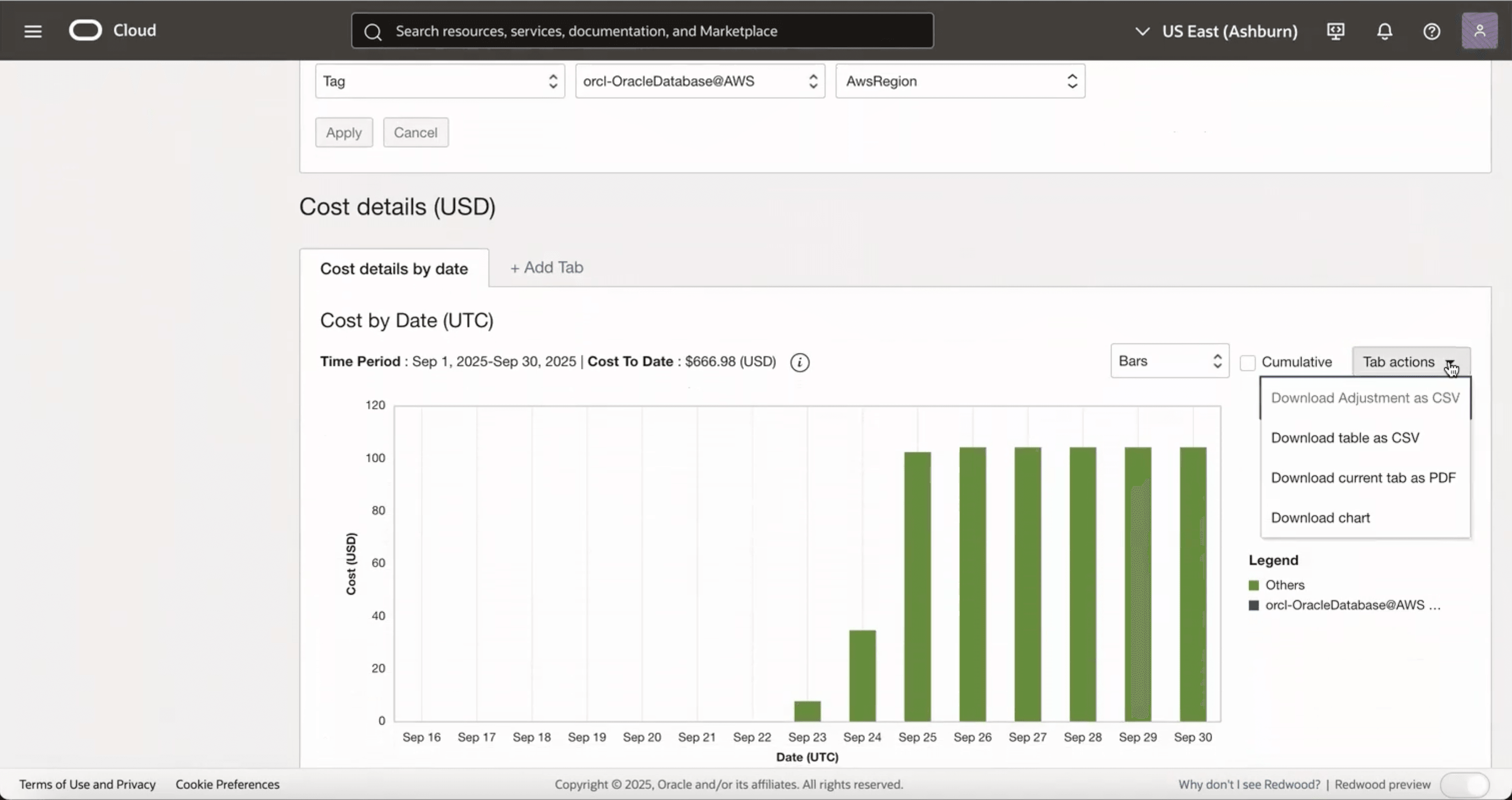Switch to the Cost details by date tab

(394, 268)
